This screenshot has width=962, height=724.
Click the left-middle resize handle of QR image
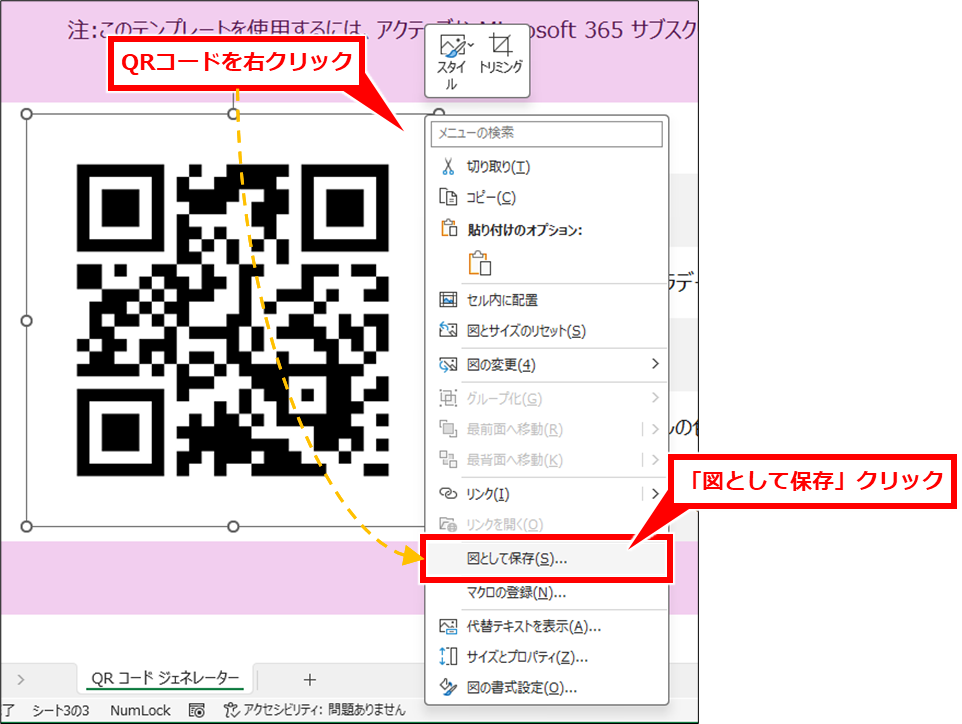click(x=26, y=321)
